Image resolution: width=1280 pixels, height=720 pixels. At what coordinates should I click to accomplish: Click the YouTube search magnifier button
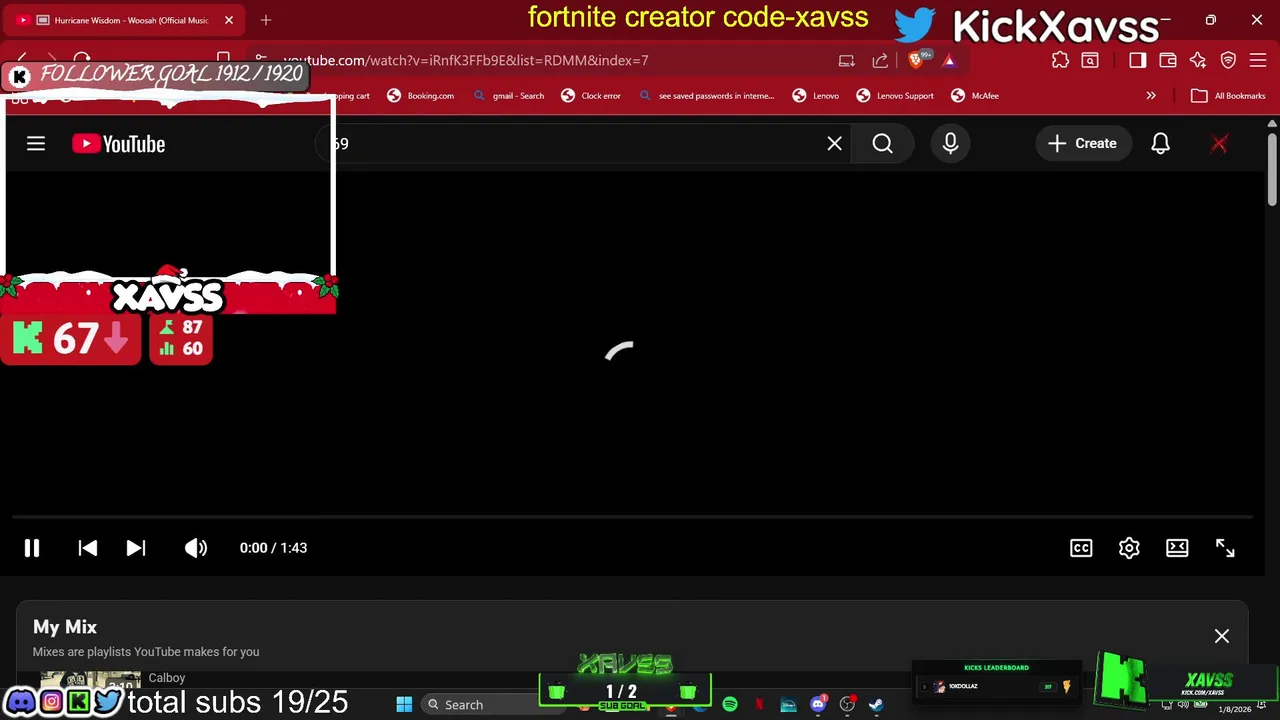tap(882, 144)
